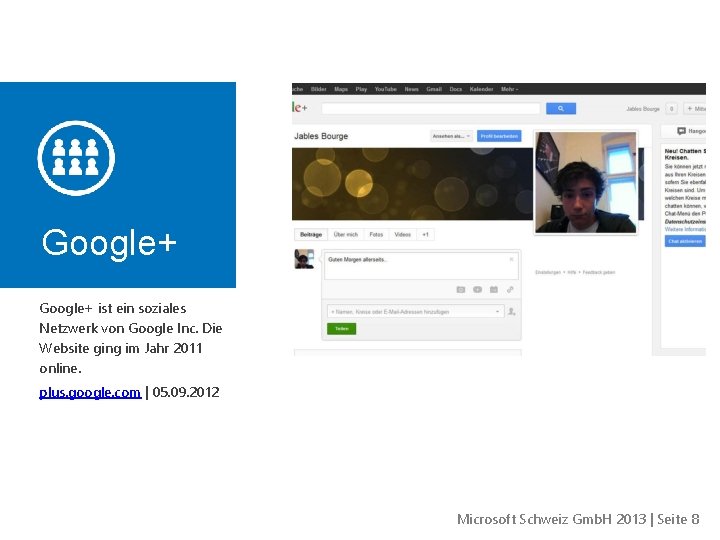Open Docs in the top bar

point(456,89)
